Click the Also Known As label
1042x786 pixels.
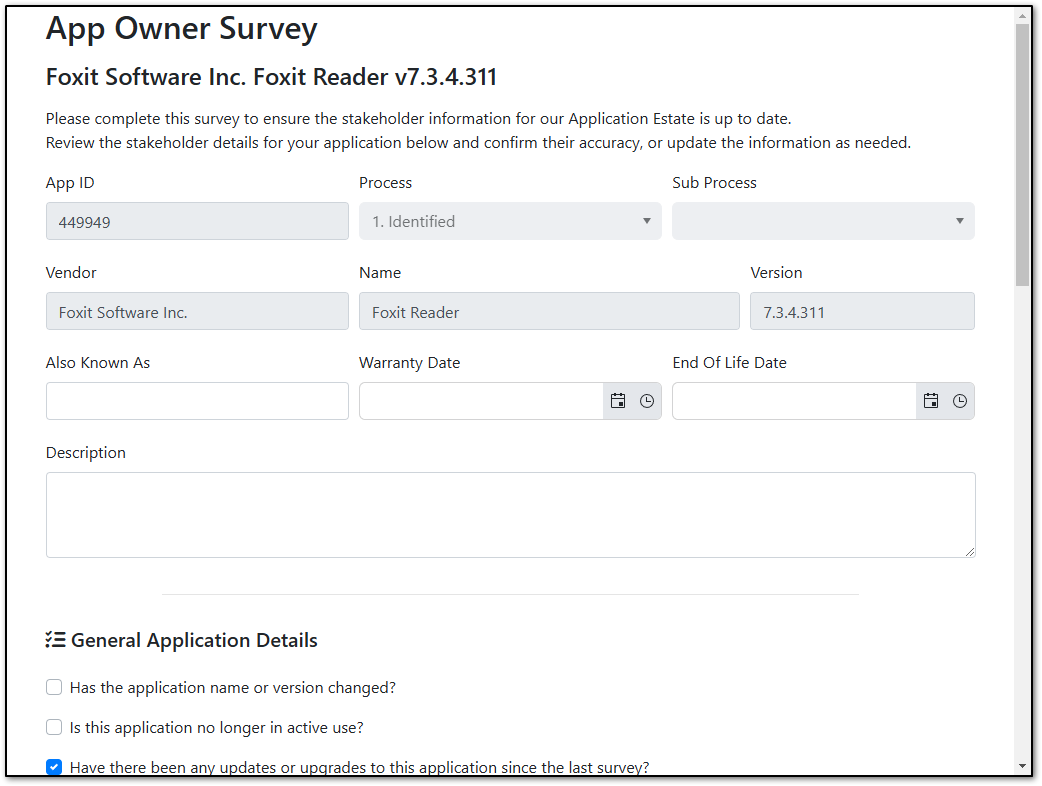click(98, 363)
